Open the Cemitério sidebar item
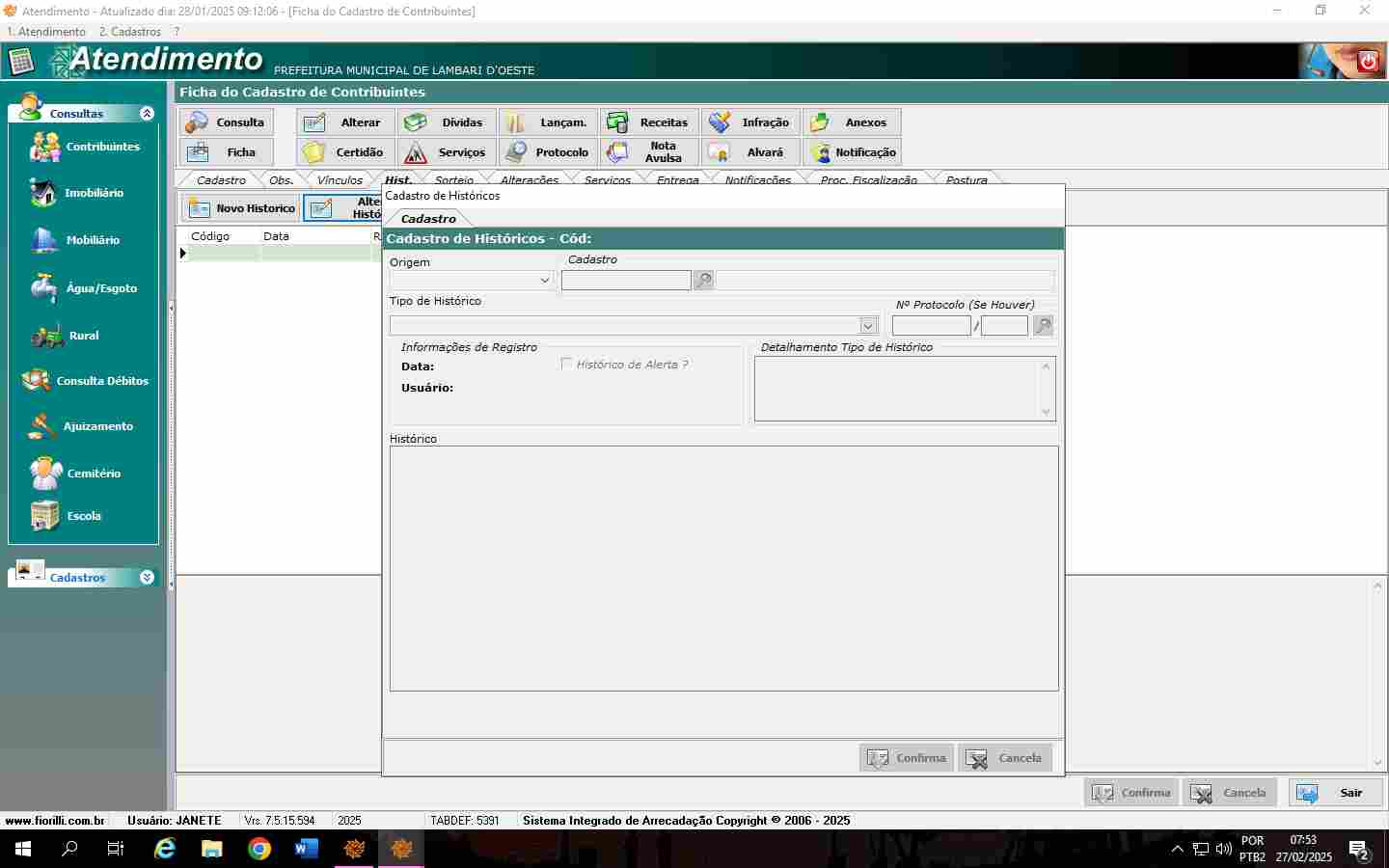The image size is (1389, 868). point(45,474)
